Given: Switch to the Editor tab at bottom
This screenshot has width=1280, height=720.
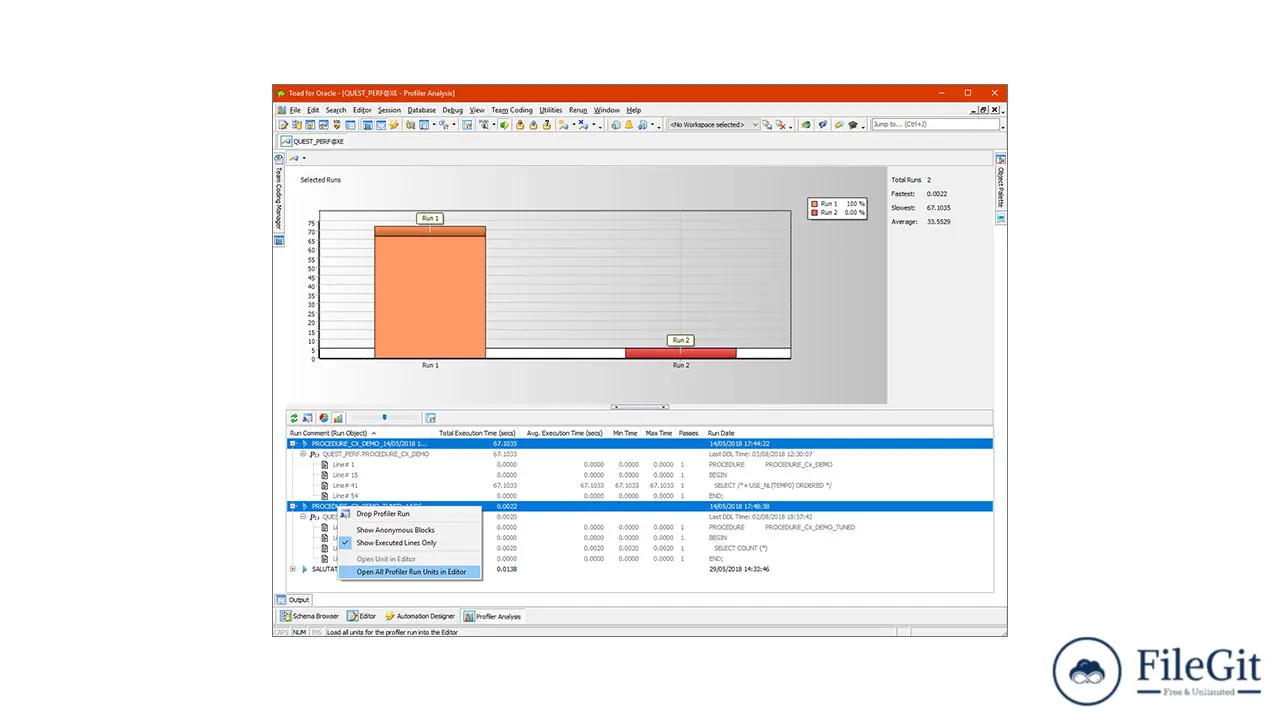Looking at the screenshot, I should 362,616.
